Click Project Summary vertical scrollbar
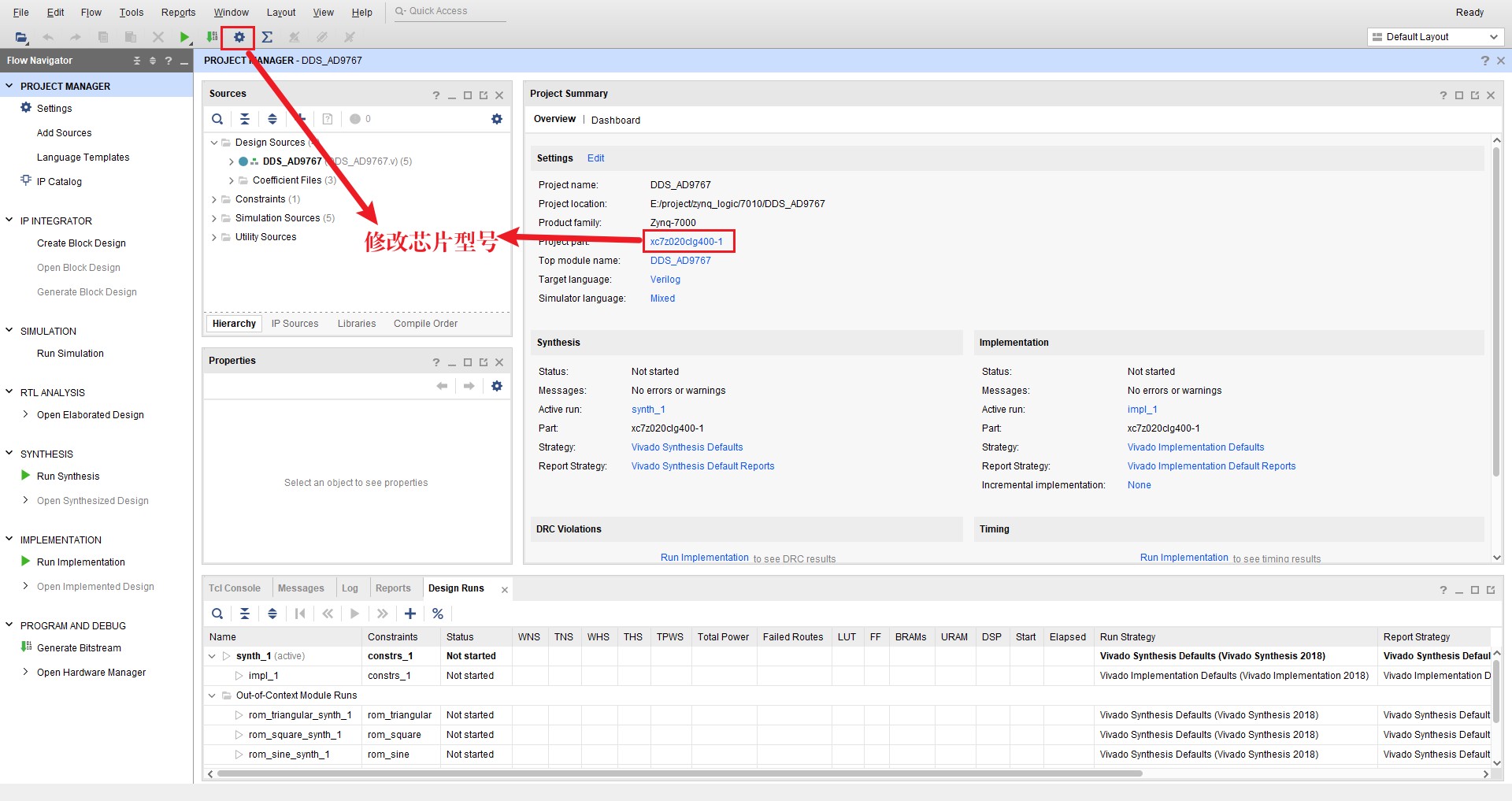This screenshot has width=1512, height=801. pyautogui.click(x=1496, y=311)
